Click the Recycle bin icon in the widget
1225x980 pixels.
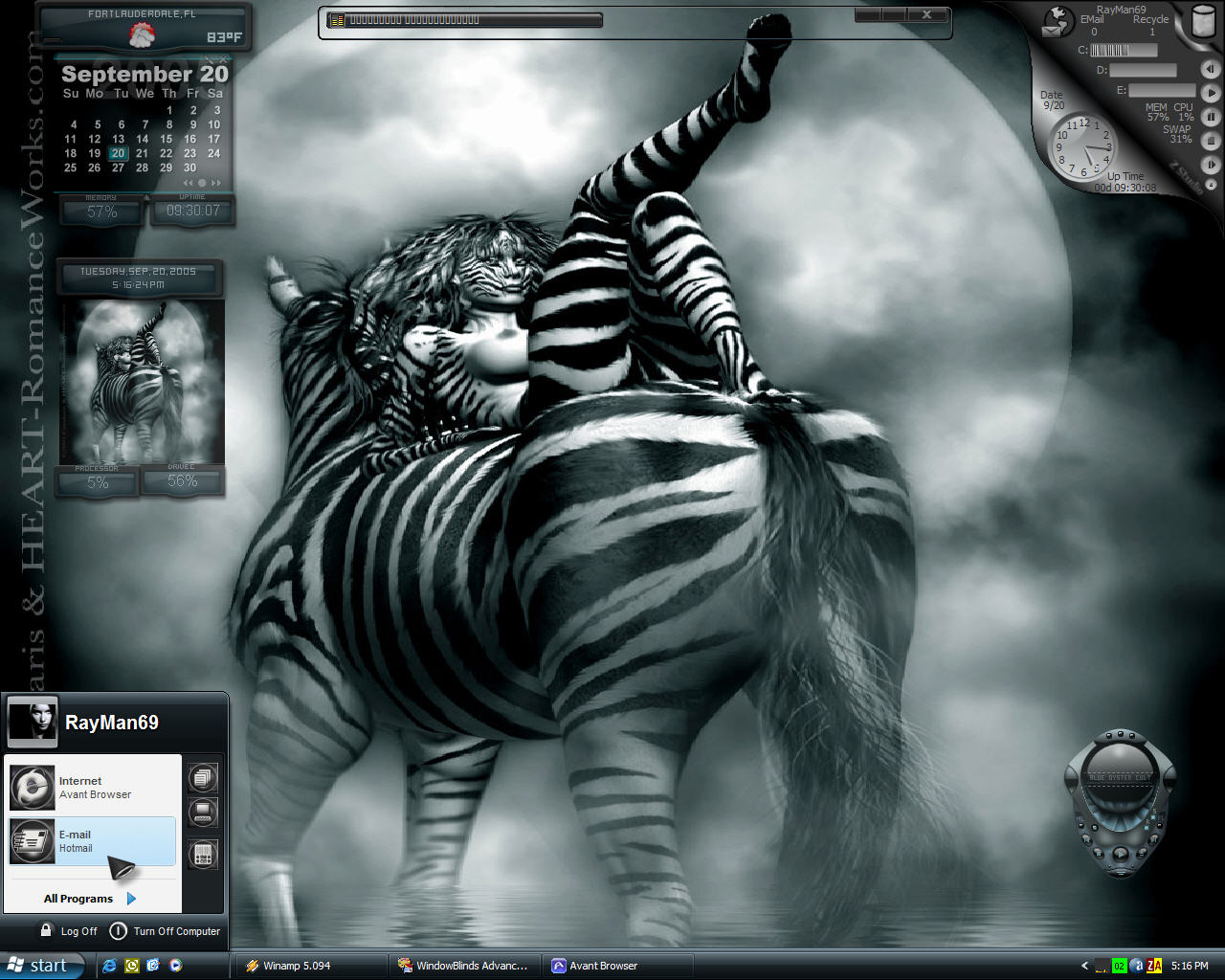1202,23
